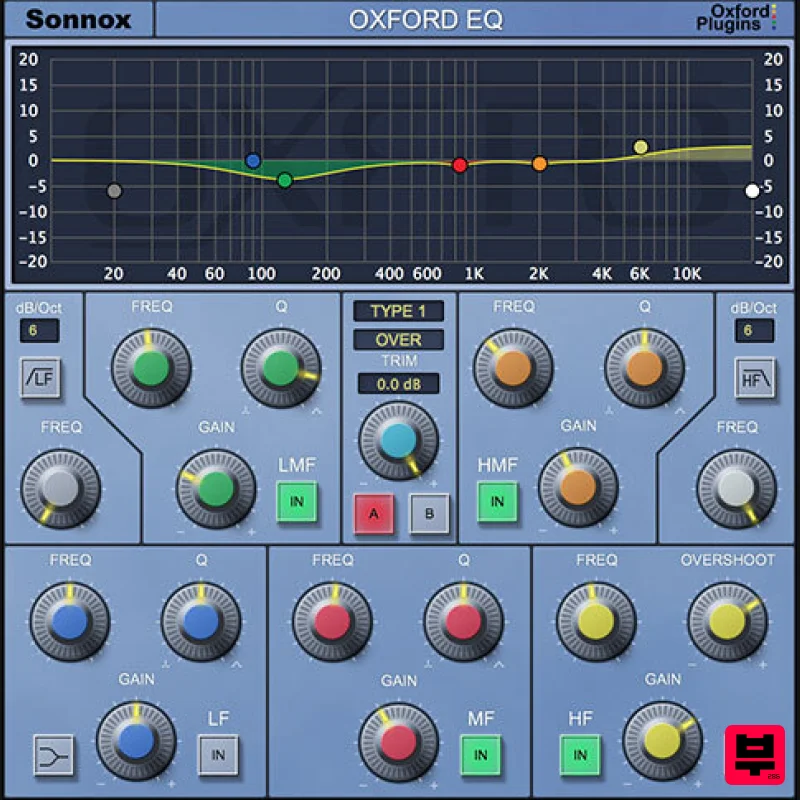Enable the LF band IN button

pyautogui.click(x=218, y=755)
